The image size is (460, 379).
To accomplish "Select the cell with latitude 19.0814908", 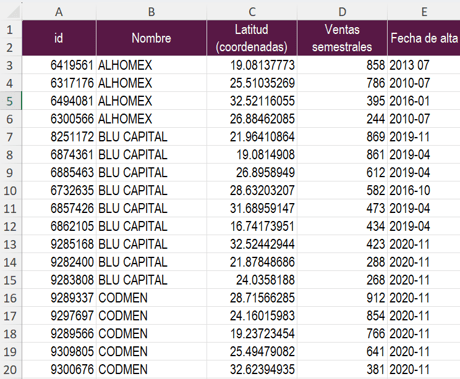I will [x=252, y=155].
